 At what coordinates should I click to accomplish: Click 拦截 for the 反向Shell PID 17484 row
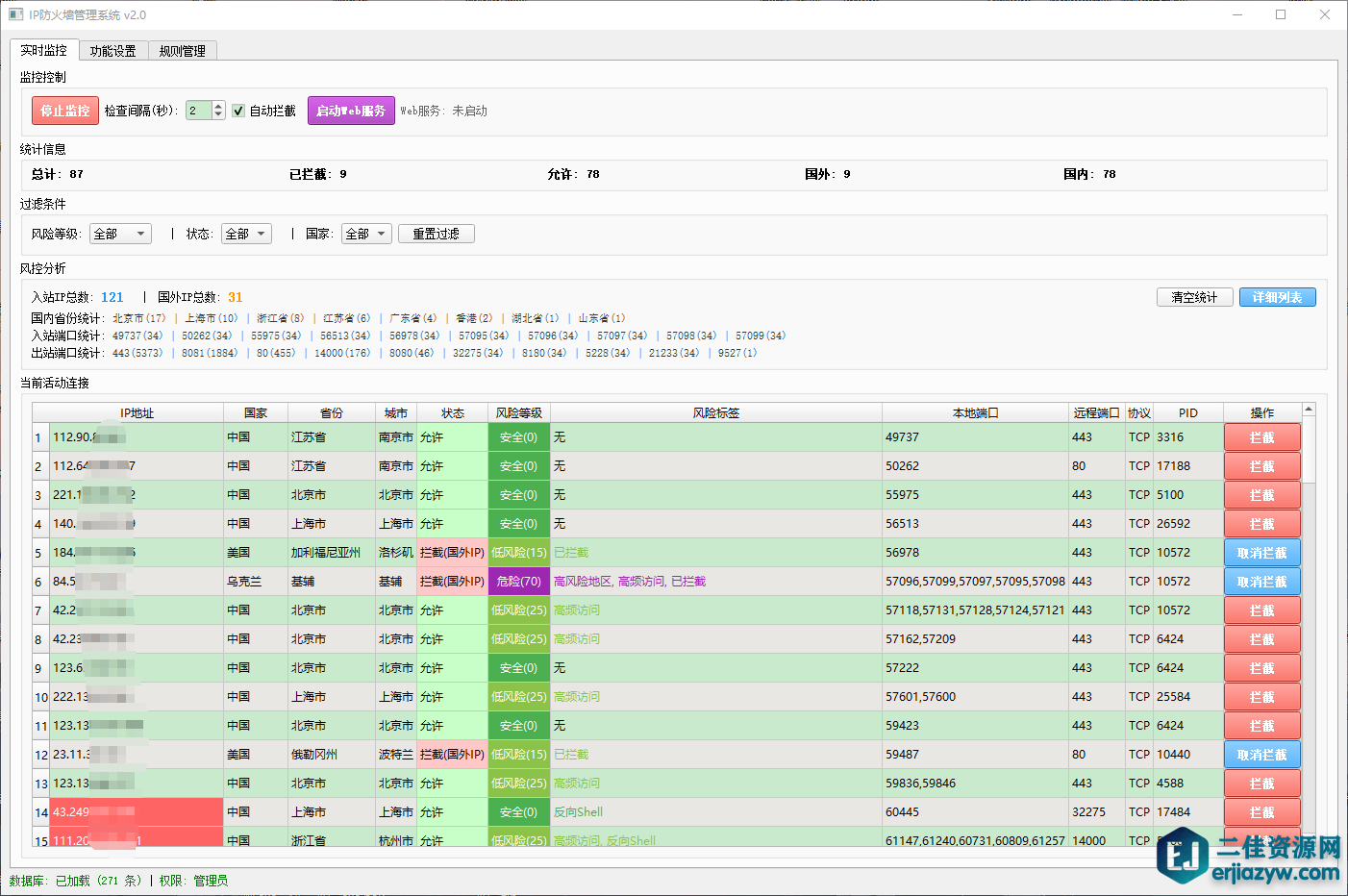(1262, 812)
